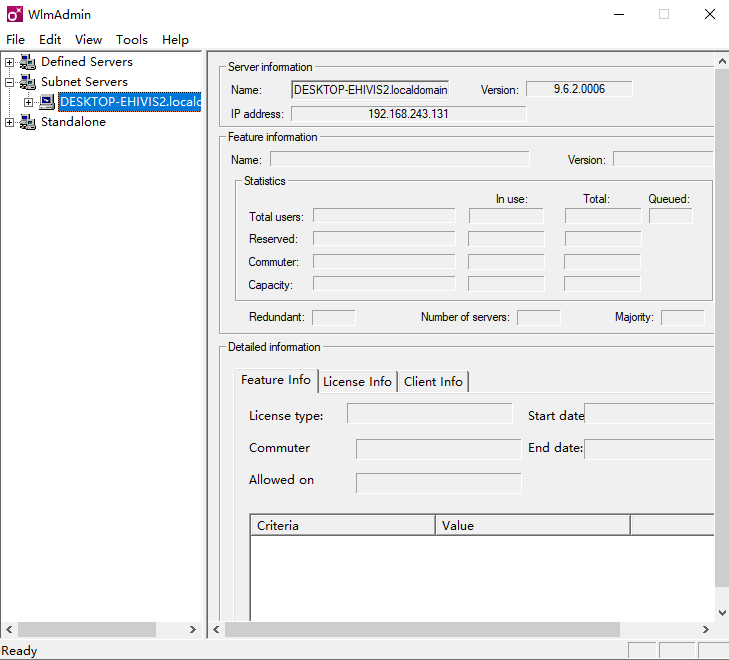The height and width of the screenshot is (660, 729).
Task: Open the File menu
Action: (x=15, y=40)
